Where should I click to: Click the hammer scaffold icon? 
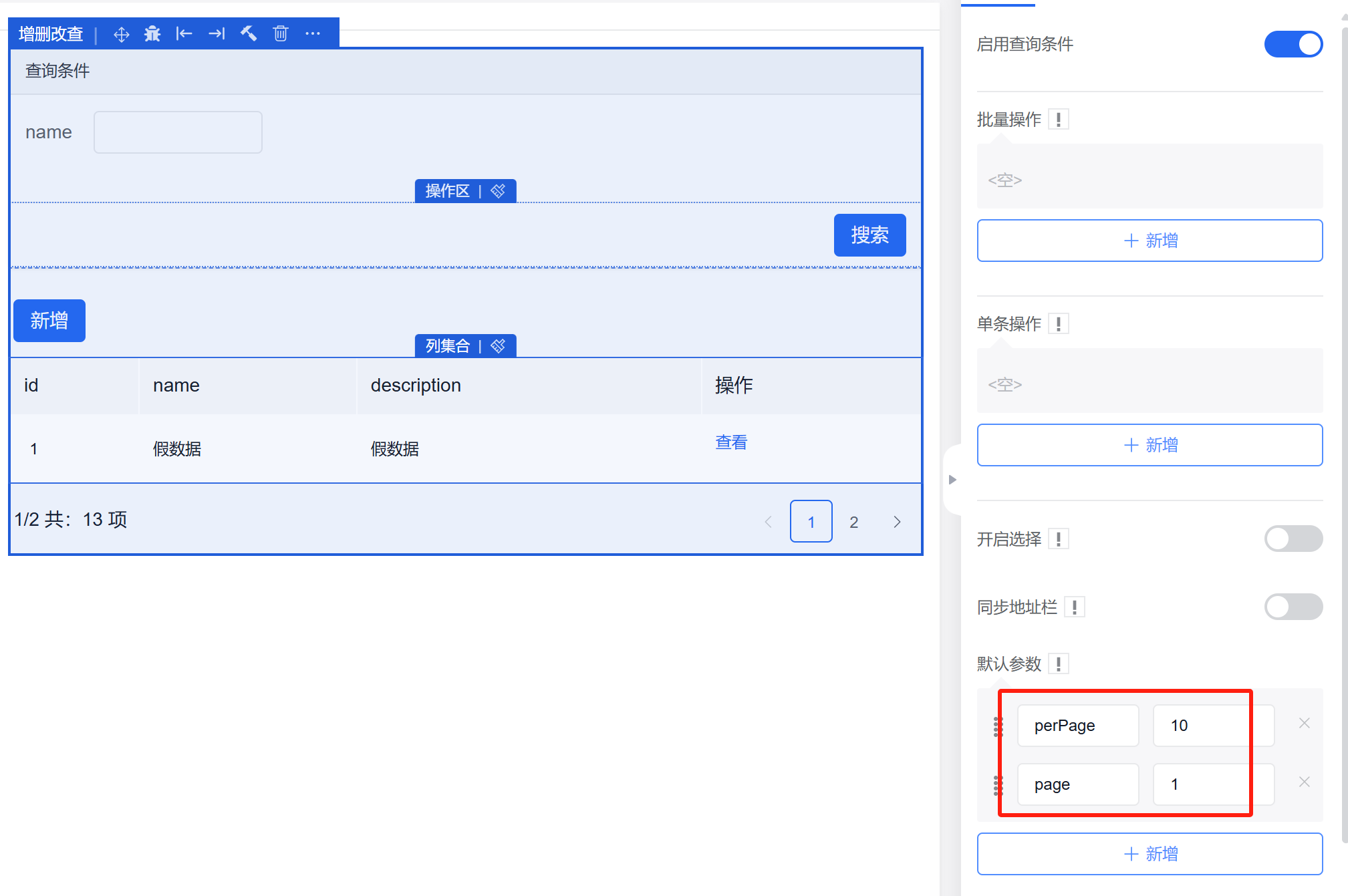[249, 34]
